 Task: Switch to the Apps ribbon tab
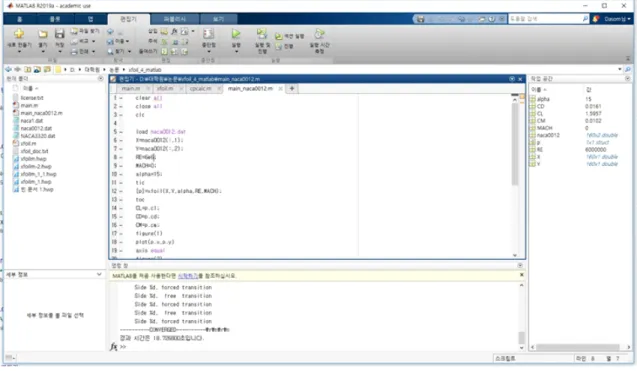pyautogui.click(x=90, y=19)
